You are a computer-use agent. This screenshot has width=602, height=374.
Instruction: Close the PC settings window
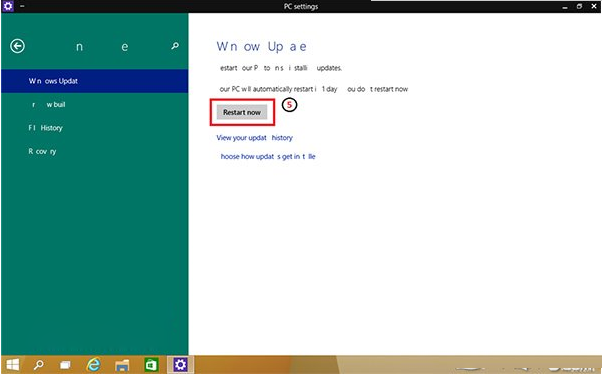click(594, 6)
